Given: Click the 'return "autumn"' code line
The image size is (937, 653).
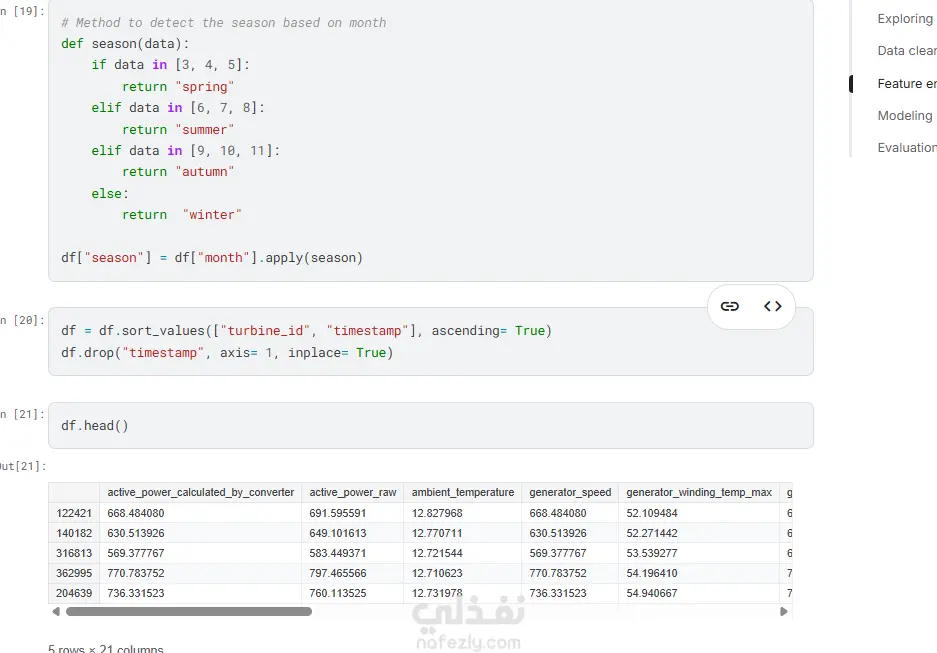Looking at the screenshot, I should (178, 172).
